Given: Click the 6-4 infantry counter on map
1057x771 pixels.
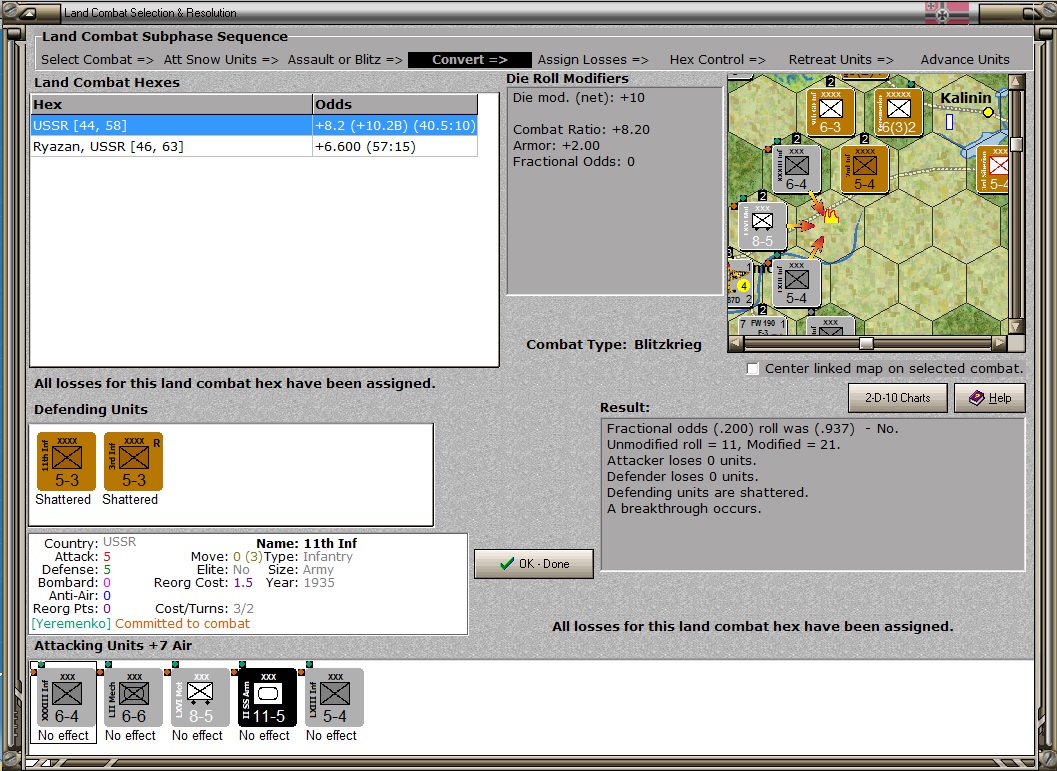Looking at the screenshot, I should tap(796, 168).
